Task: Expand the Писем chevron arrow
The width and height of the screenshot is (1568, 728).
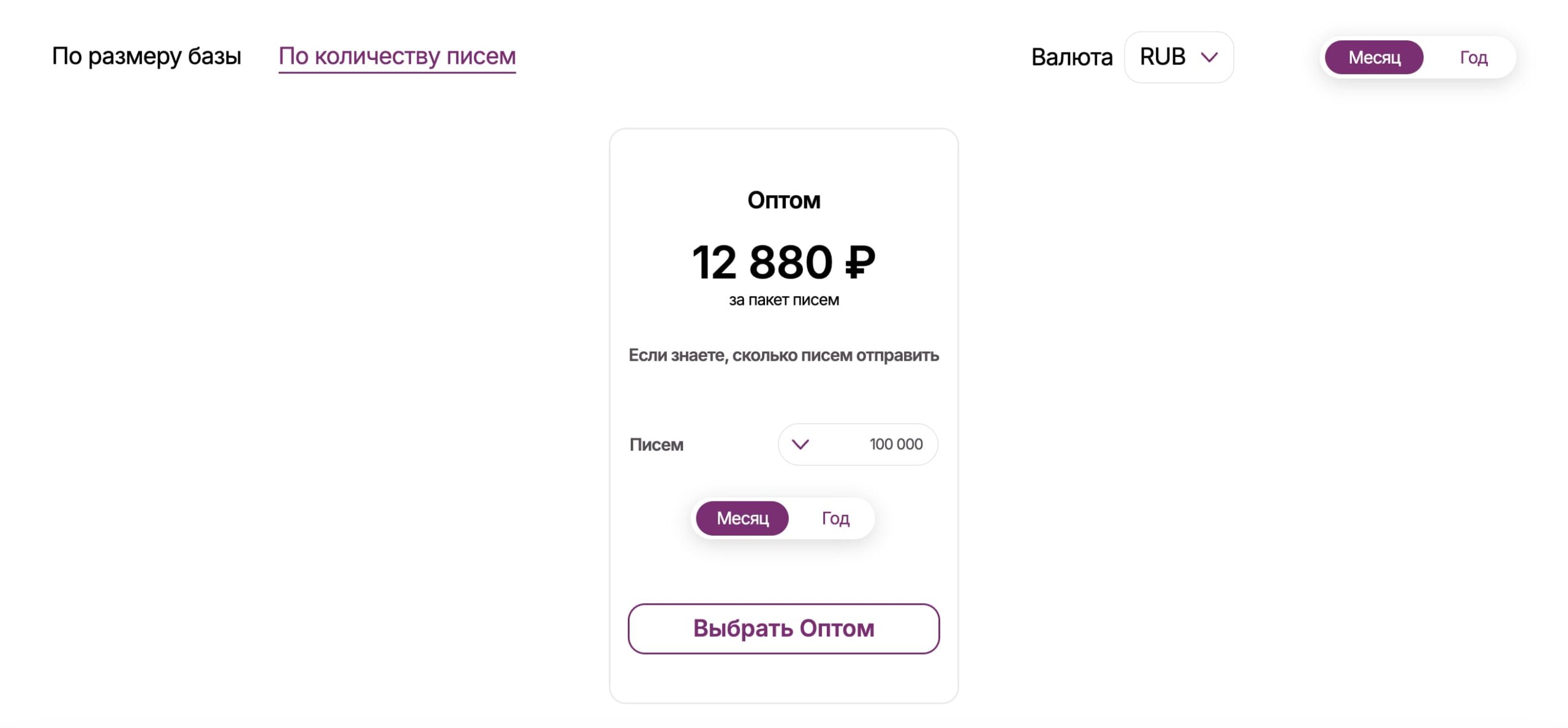Action: pos(800,445)
